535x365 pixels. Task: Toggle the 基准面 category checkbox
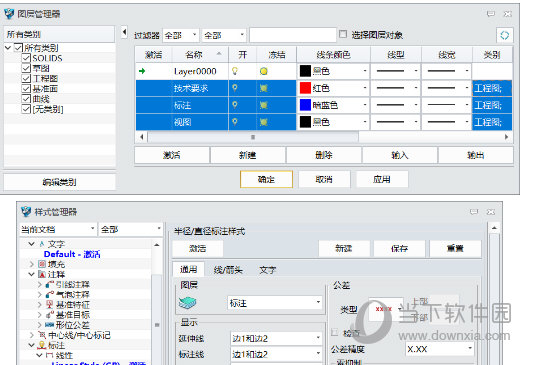click(26, 88)
